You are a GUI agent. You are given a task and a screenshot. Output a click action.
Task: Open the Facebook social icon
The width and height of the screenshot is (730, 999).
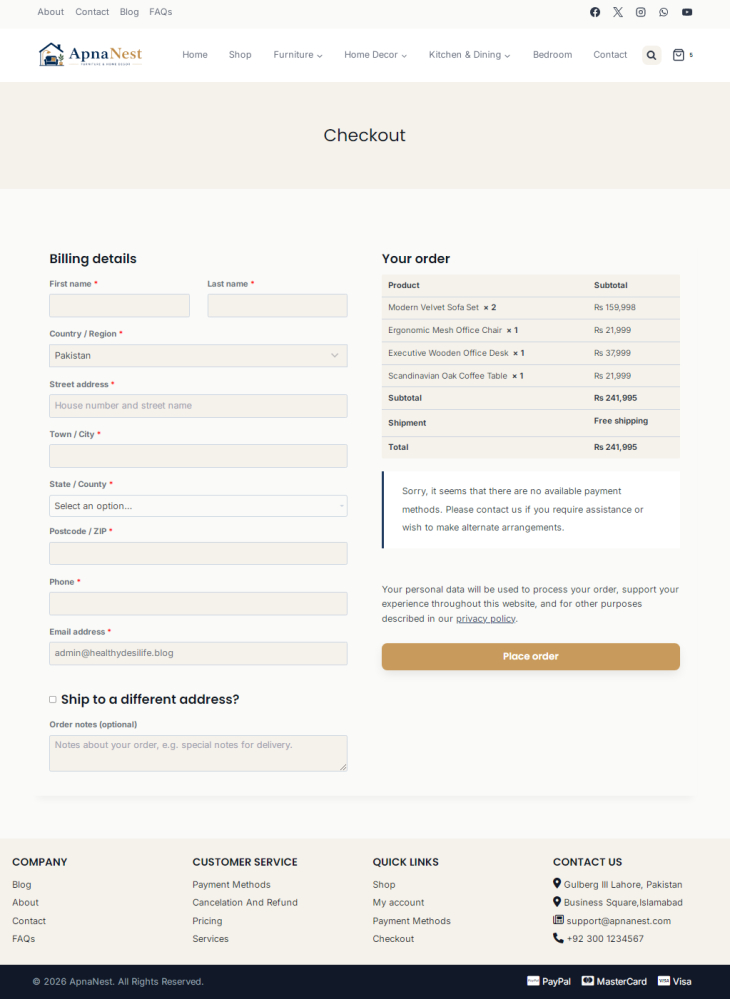[594, 12]
